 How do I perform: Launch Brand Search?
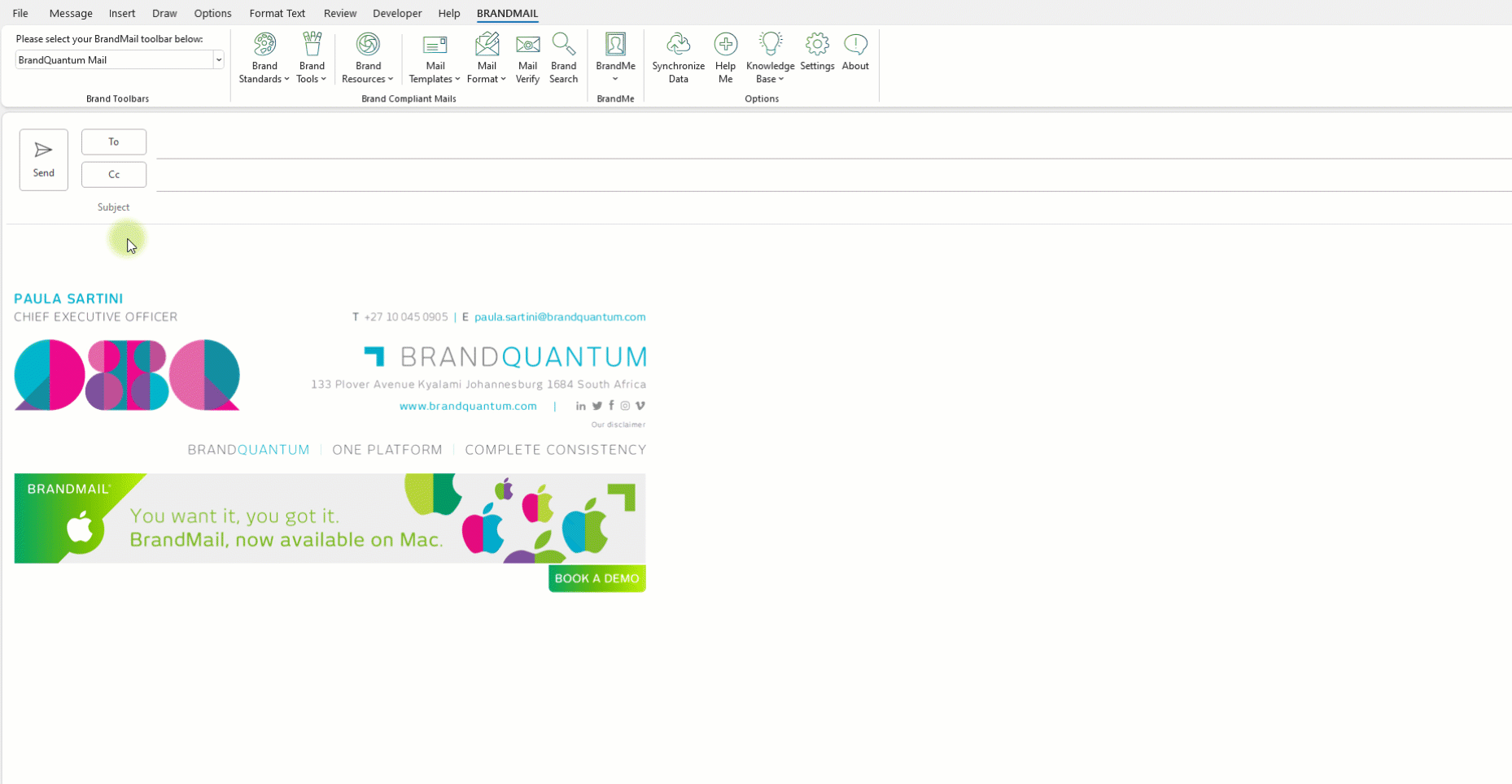point(563,58)
